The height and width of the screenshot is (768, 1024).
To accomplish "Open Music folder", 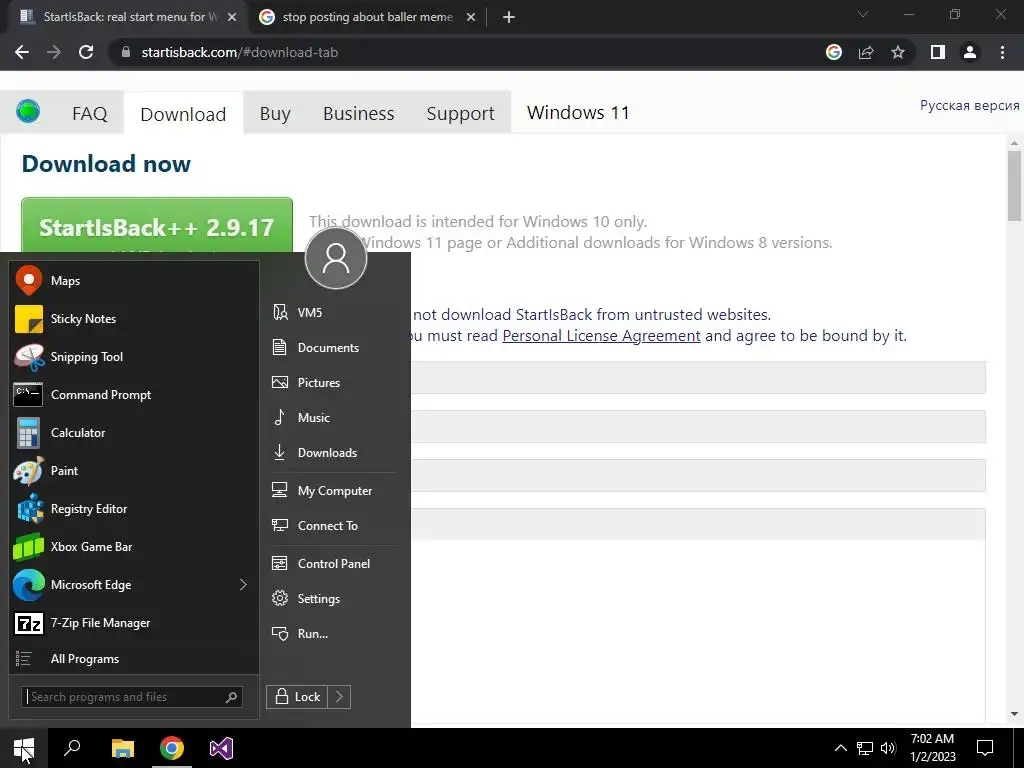I will coord(333,417).
